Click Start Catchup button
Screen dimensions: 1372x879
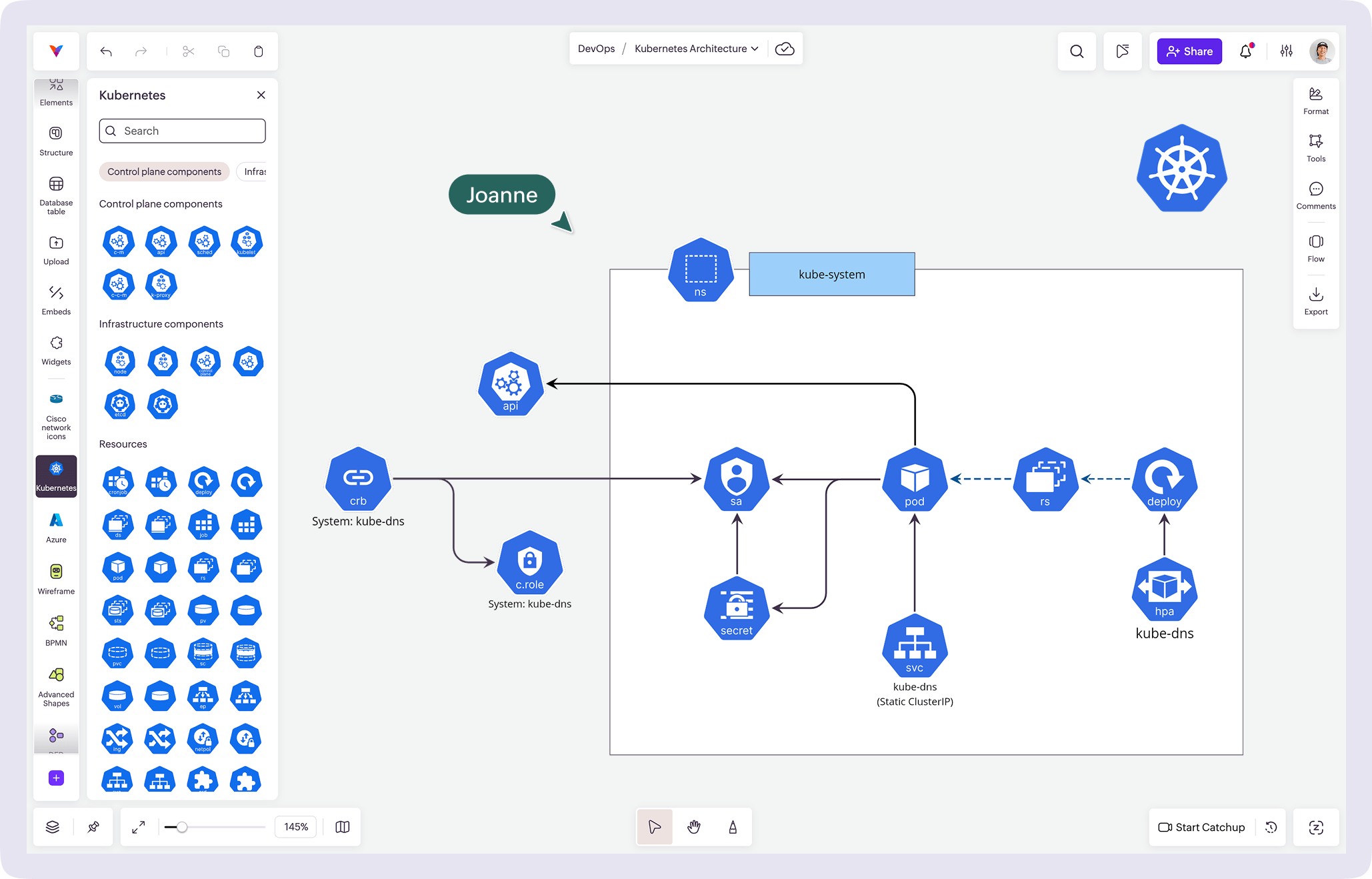tap(1201, 827)
